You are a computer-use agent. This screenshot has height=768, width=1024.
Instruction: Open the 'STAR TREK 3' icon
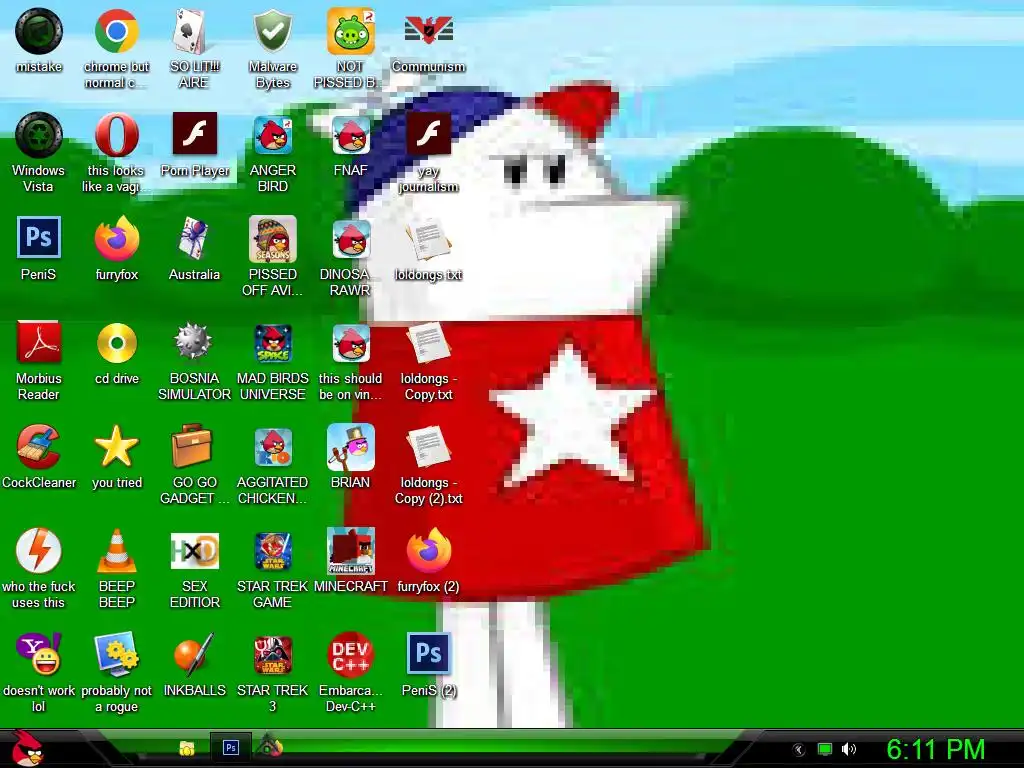[272, 655]
